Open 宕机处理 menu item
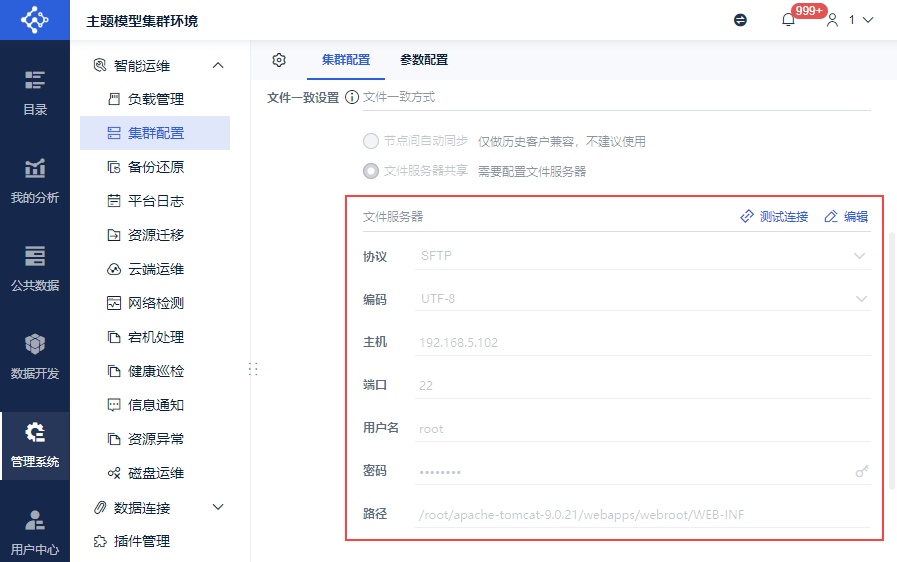The width and height of the screenshot is (897, 562). point(155,337)
